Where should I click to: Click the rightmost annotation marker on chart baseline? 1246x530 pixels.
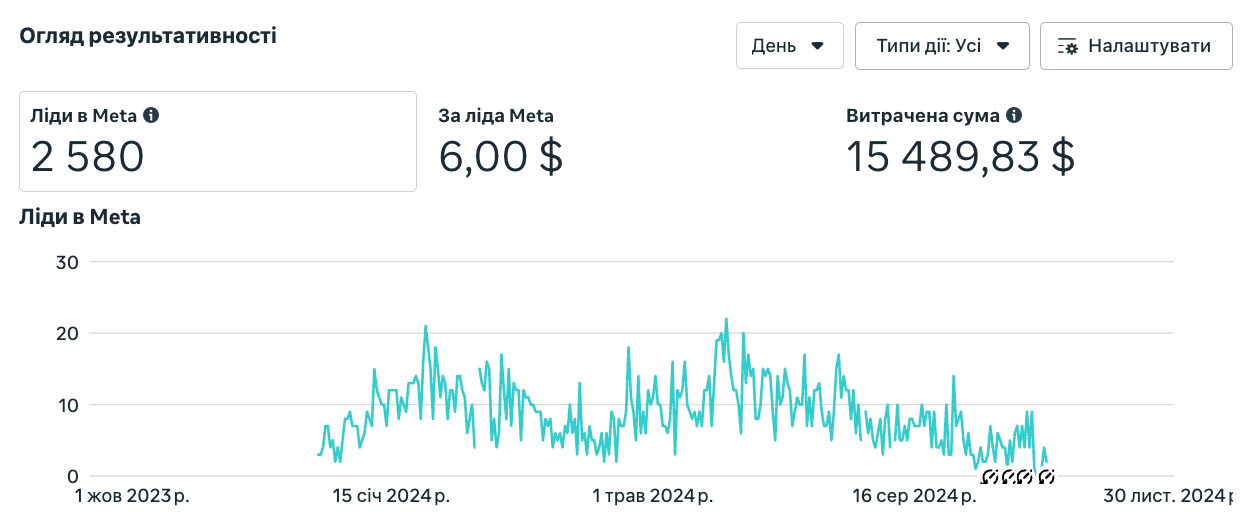(x=1046, y=477)
